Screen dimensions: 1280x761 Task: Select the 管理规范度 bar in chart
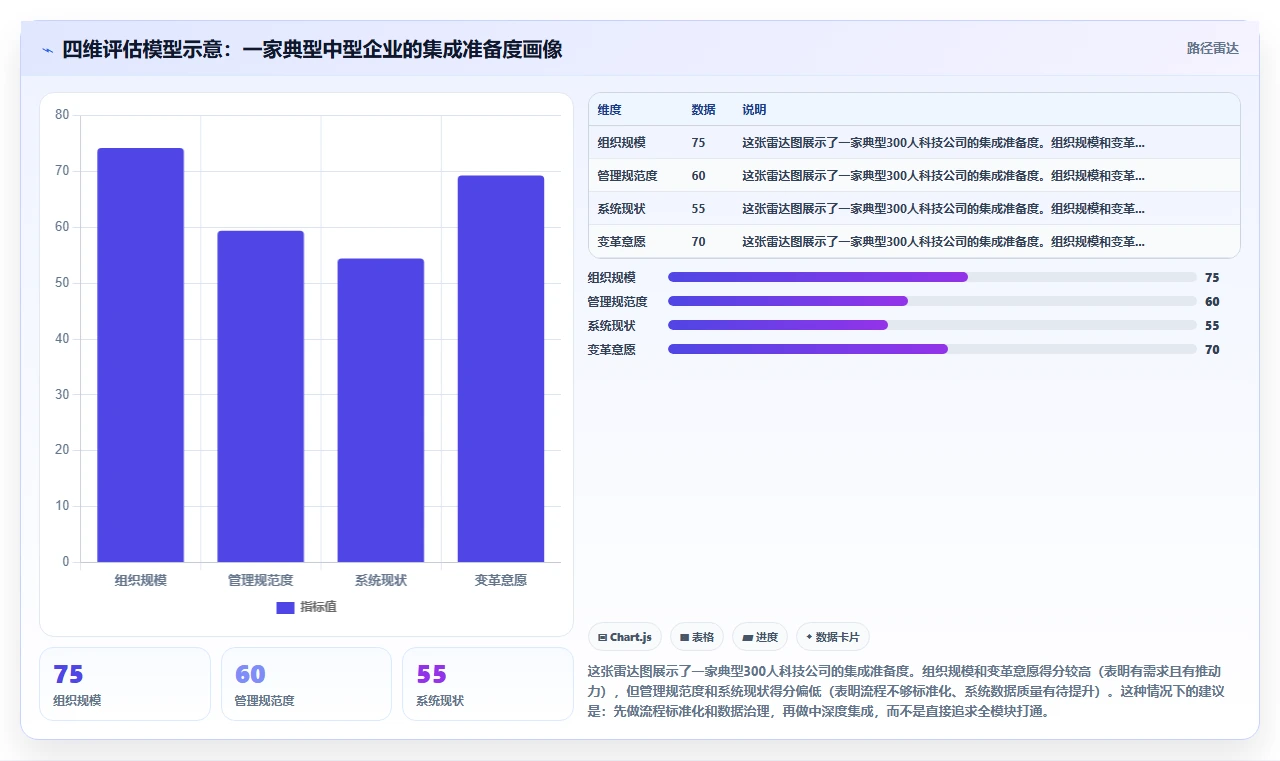[261, 397]
